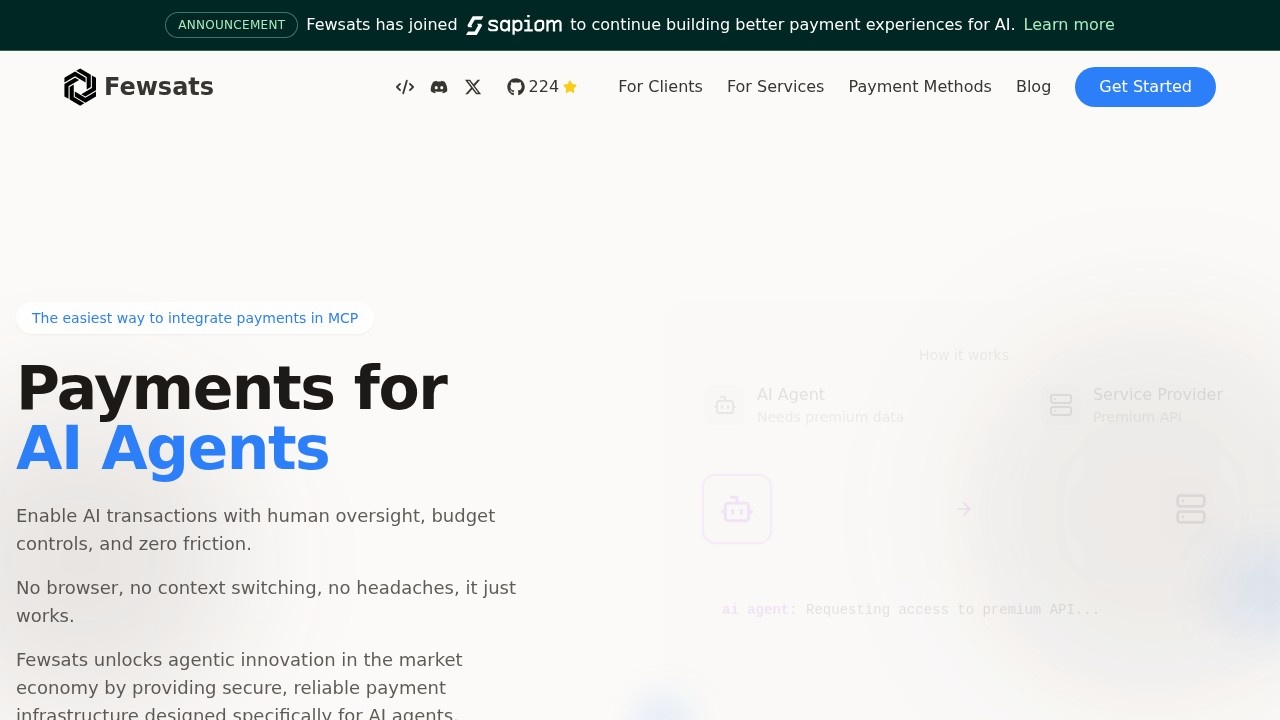This screenshot has height=720, width=1280.
Task: Click the yellow star icon beside 224
Action: point(570,87)
